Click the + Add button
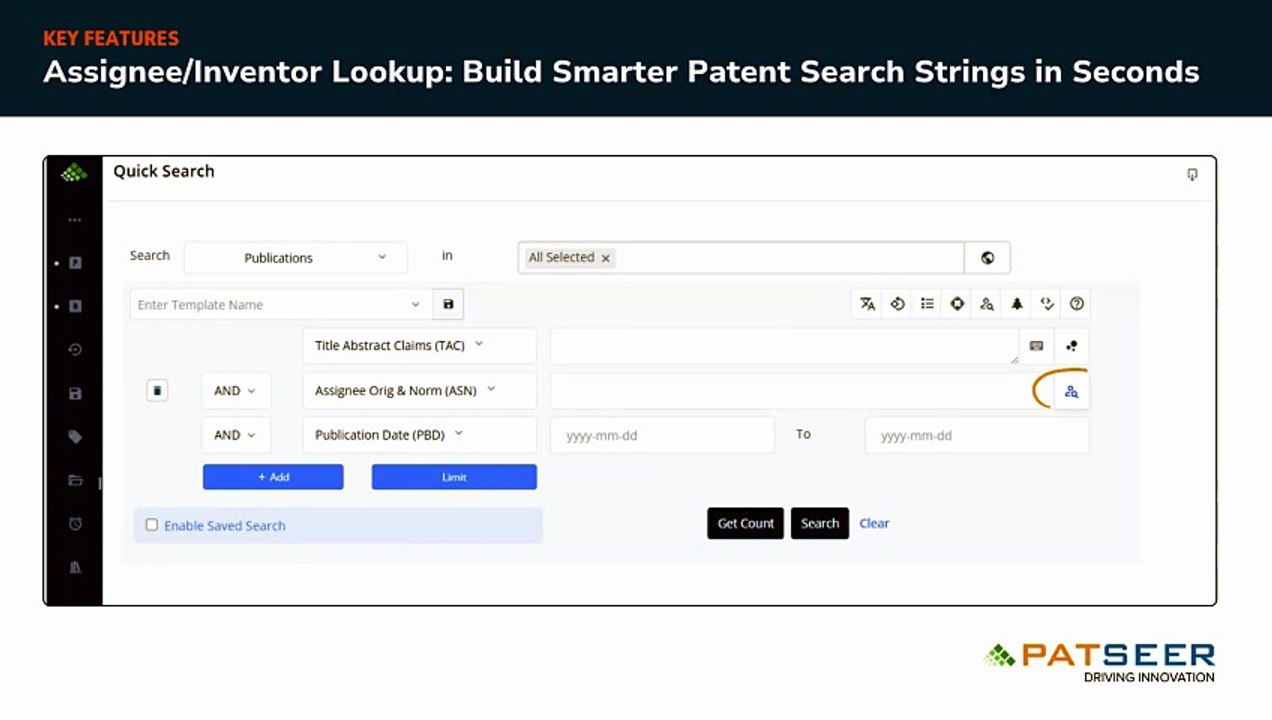The image size is (1272, 720). tap(273, 477)
